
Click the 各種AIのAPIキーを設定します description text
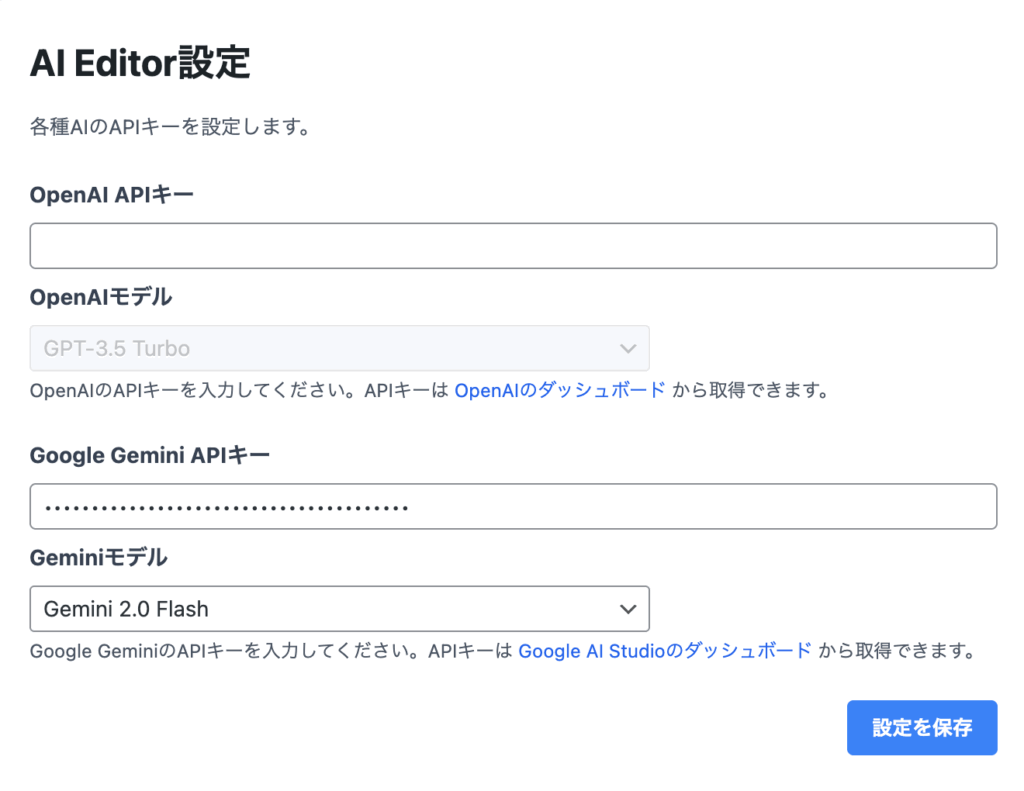(170, 127)
